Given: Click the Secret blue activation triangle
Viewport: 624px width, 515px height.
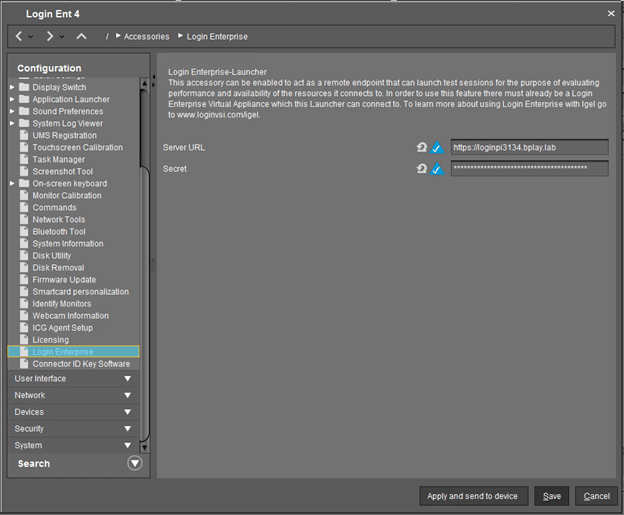Looking at the screenshot, I should point(437,169).
